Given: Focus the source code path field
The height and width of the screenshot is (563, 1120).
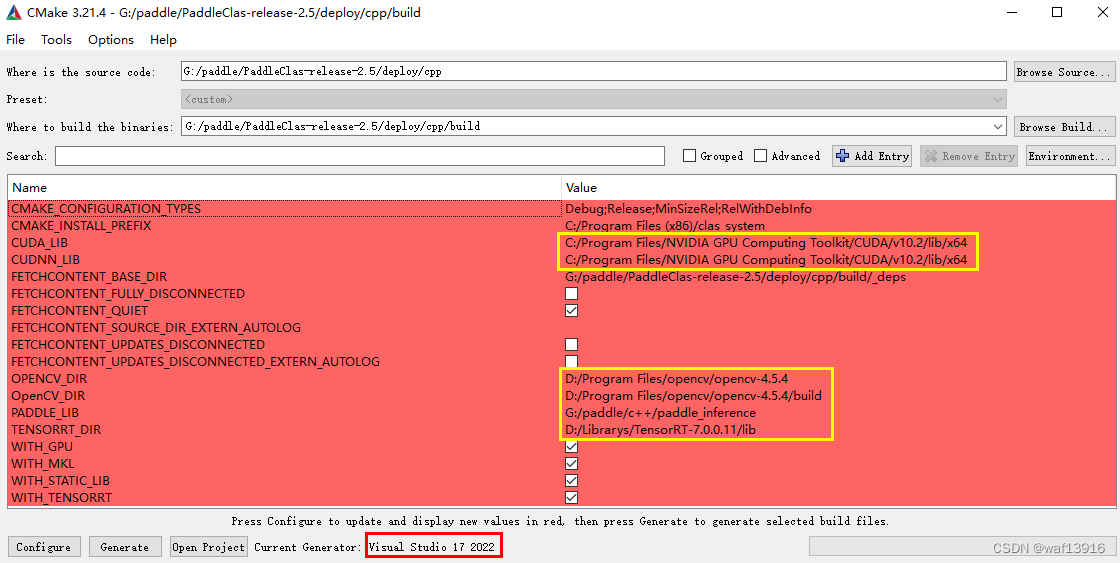Looking at the screenshot, I should (594, 71).
